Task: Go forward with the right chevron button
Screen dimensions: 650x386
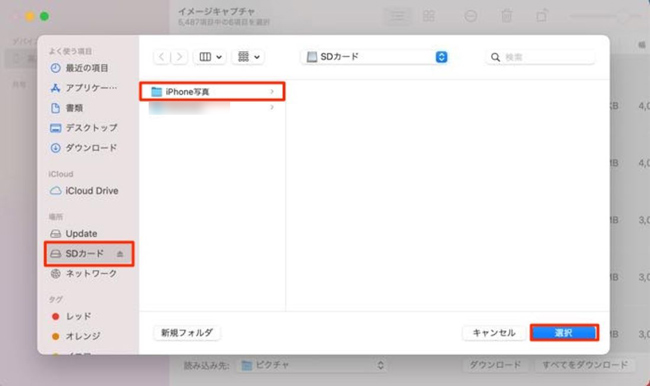Action: point(179,57)
